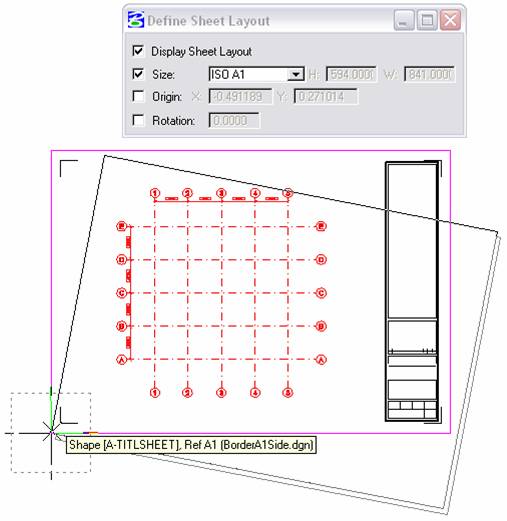
Task: Click the MicroStation icon in dialog title bar
Action: (x=136, y=20)
